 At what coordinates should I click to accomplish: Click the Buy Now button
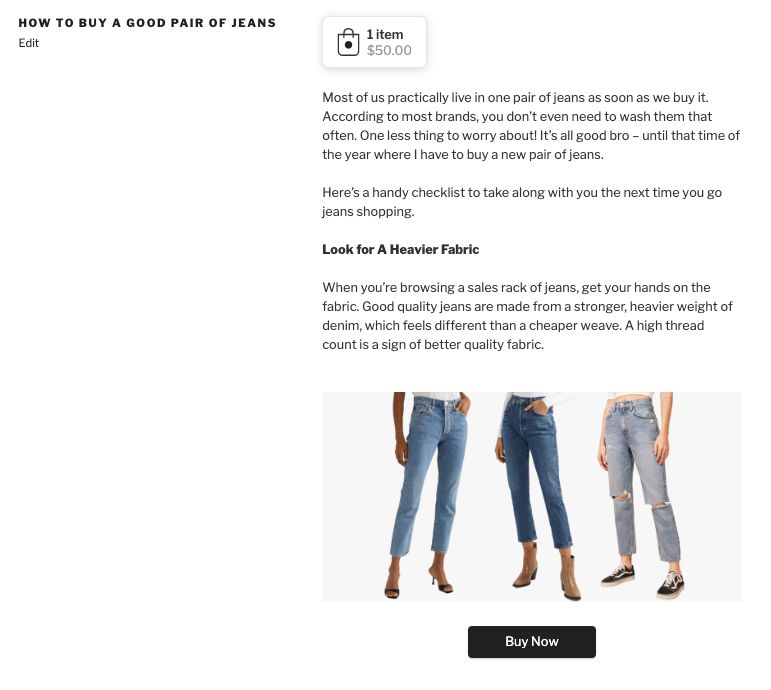point(532,642)
